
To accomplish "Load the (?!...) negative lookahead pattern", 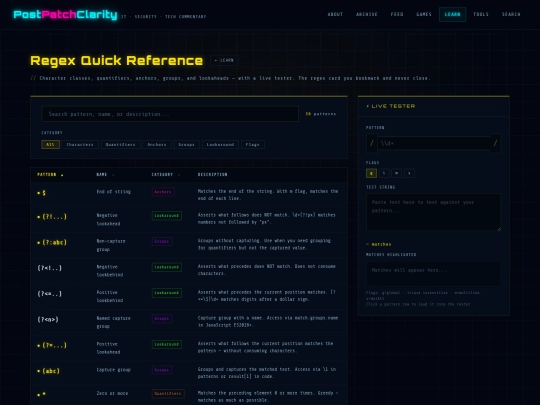I will [189, 219].
